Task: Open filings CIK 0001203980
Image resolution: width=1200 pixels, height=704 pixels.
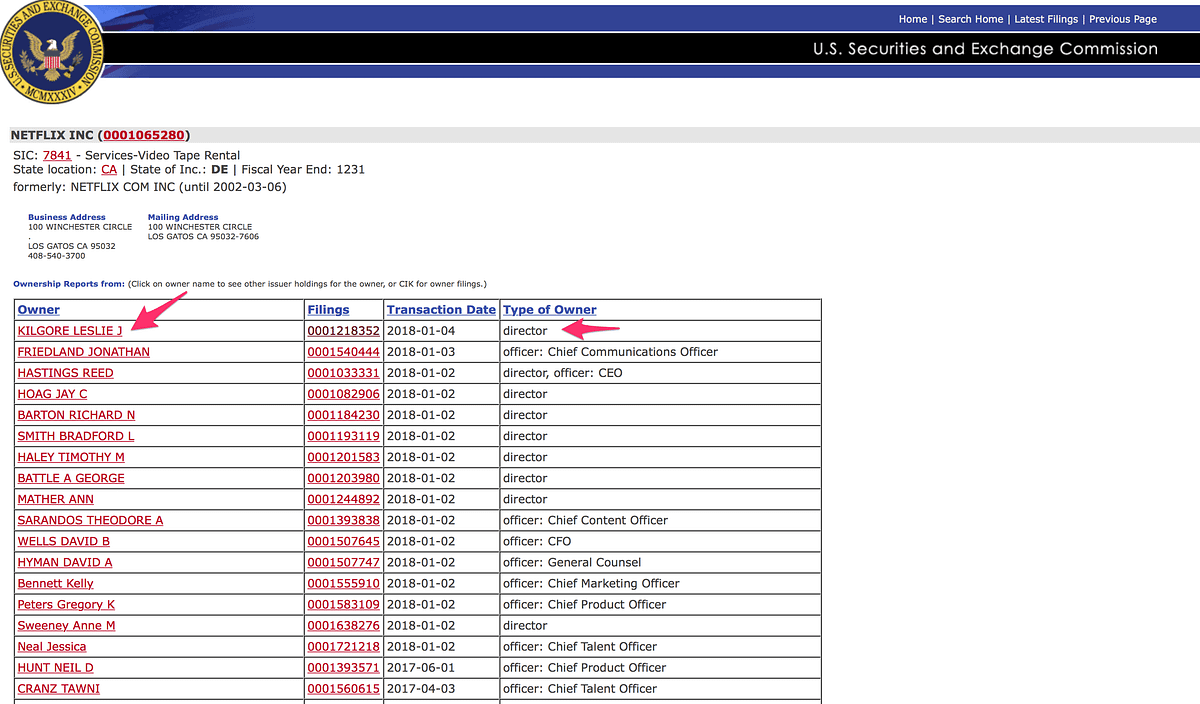Action: (343, 478)
